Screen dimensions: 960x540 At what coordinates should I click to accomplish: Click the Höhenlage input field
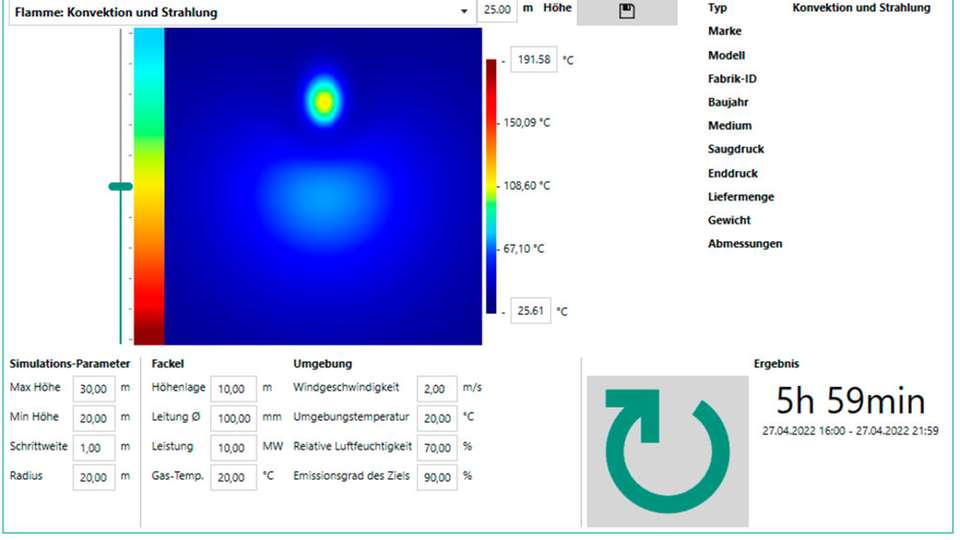(233, 389)
